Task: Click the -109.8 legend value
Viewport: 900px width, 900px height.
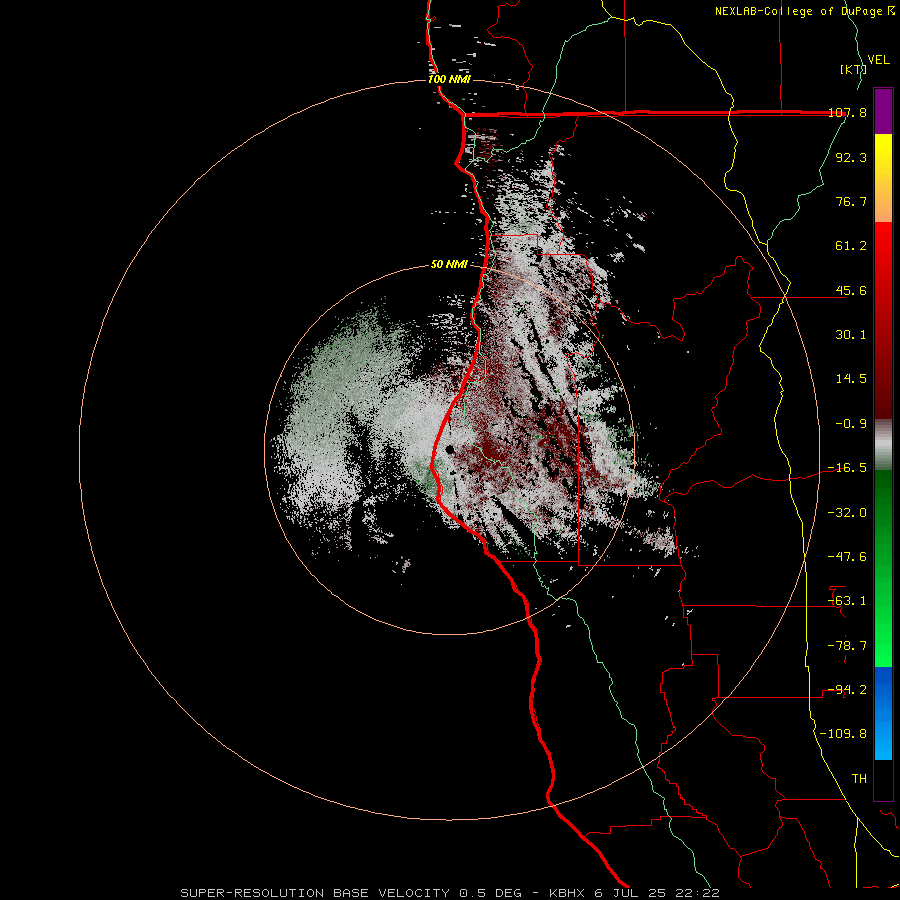Action: coord(843,734)
